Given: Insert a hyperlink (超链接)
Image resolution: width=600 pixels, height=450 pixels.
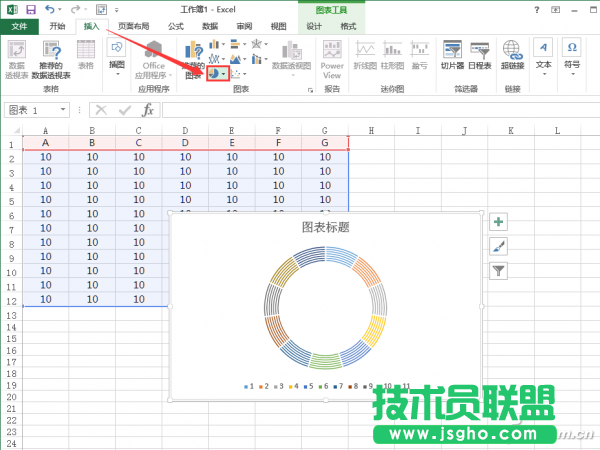Looking at the screenshot, I should [x=512, y=55].
